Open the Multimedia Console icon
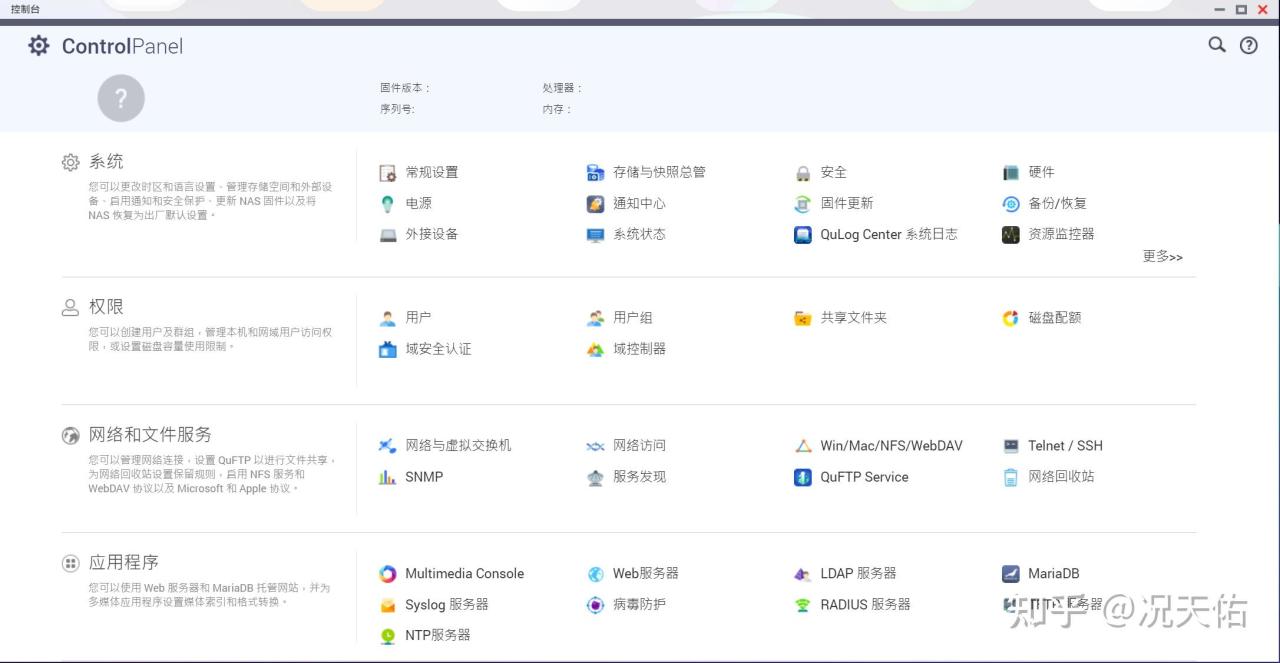The image size is (1280, 663). click(x=388, y=574)
